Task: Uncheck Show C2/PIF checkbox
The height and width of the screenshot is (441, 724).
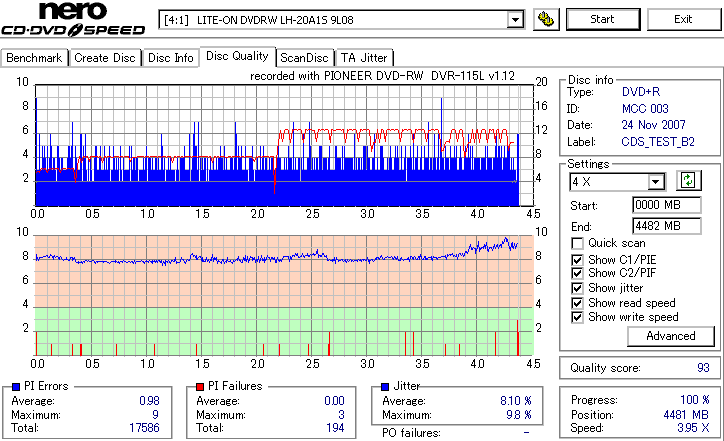Action: 577,273
